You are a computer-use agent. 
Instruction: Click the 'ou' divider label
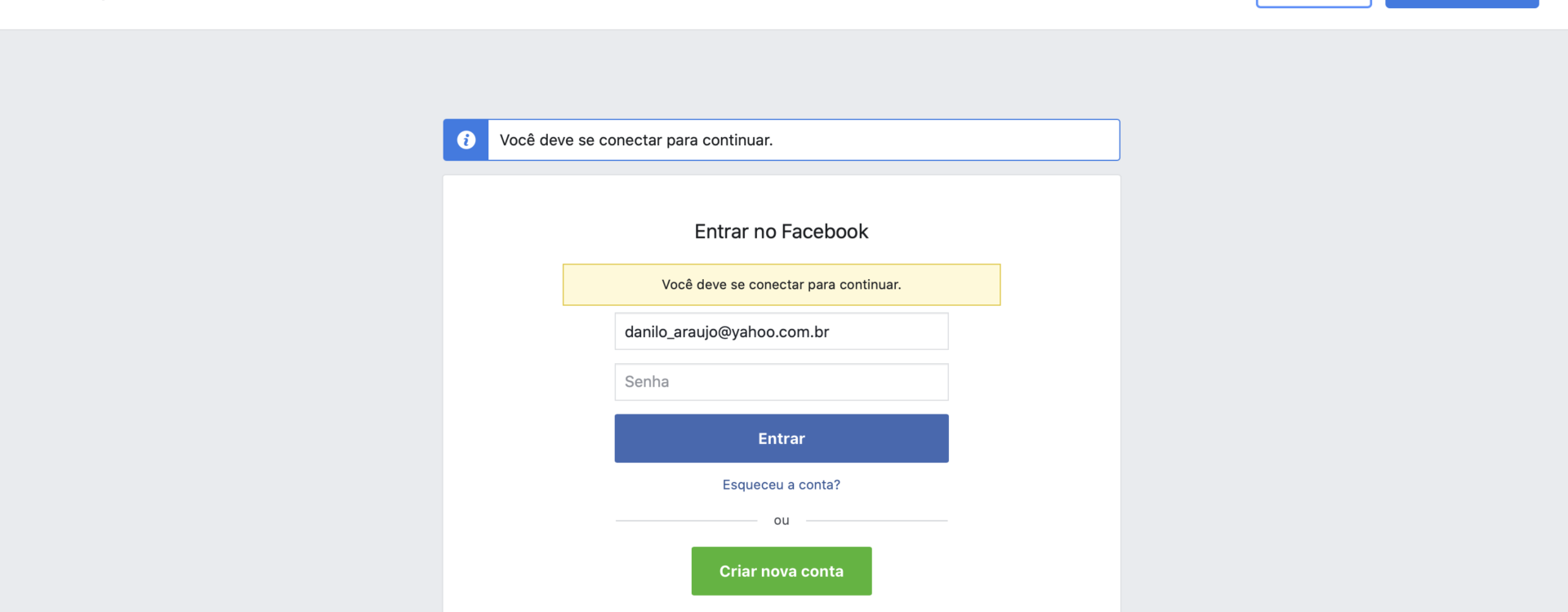[782, 521]
